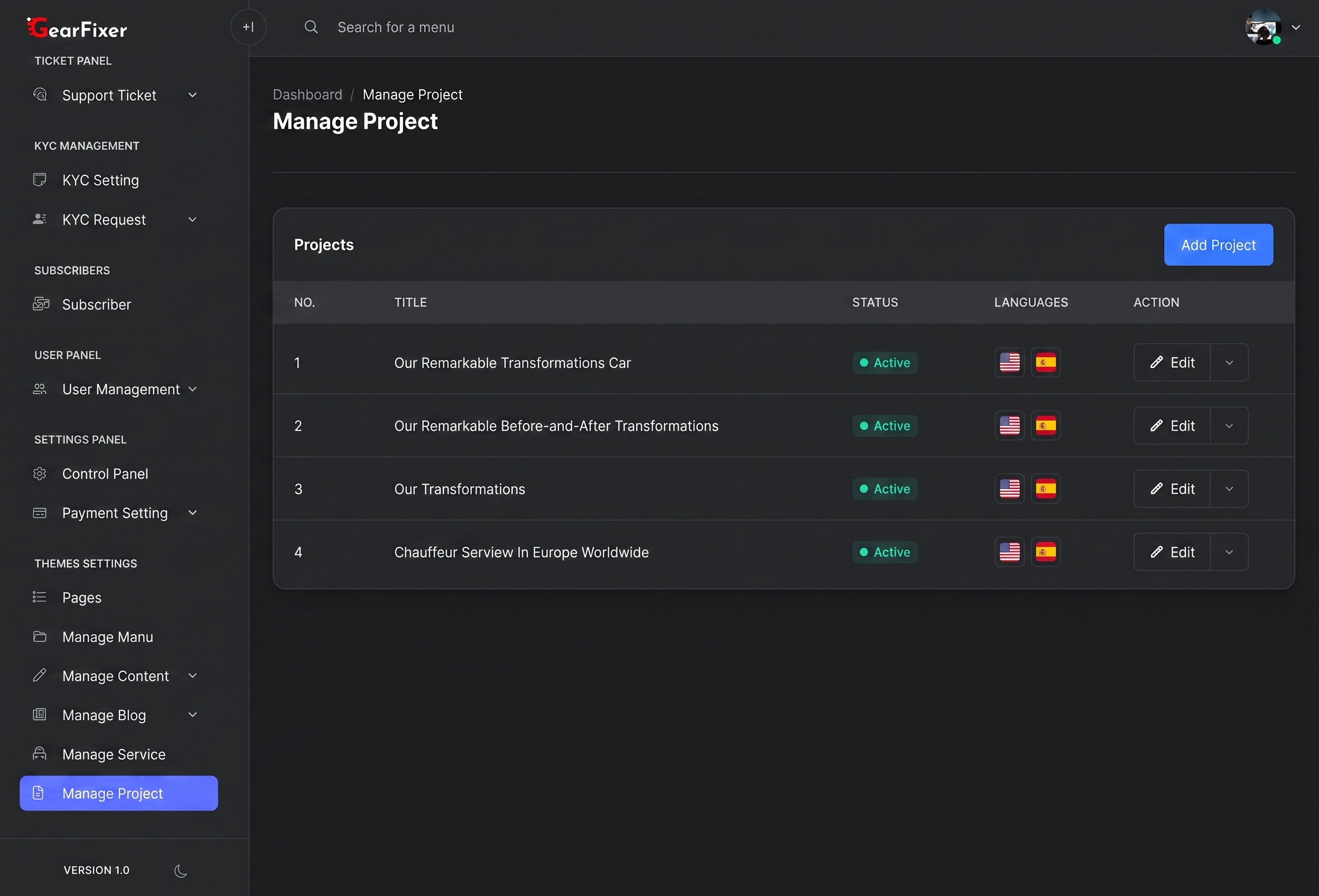The height and width of the screenshot is (896, 1319).
Task: Open action dropdown for Our Transformations row
Action: click(x=1229, y=489)
